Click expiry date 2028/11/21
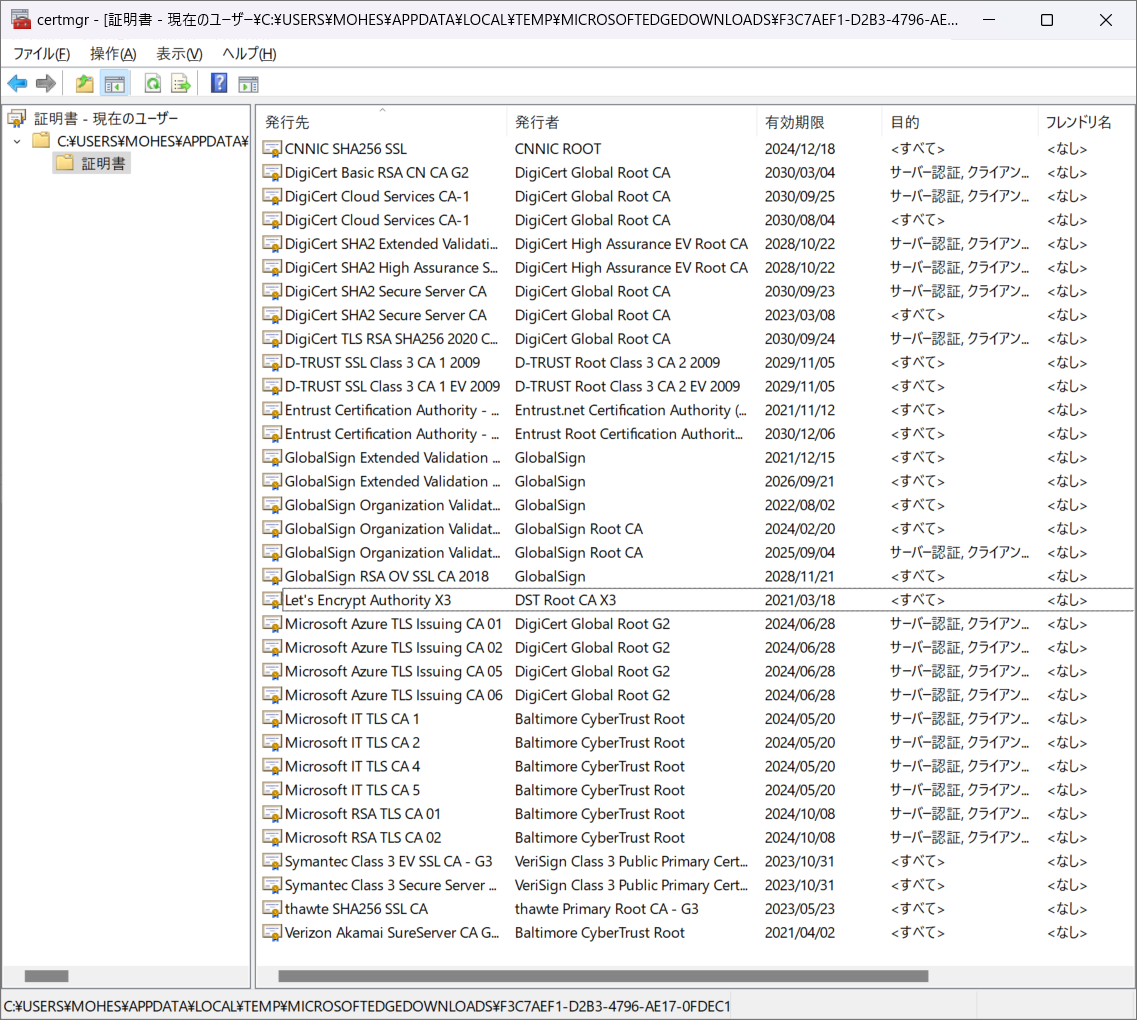This screenshot has height=1020, width=1137. point(800,576)
